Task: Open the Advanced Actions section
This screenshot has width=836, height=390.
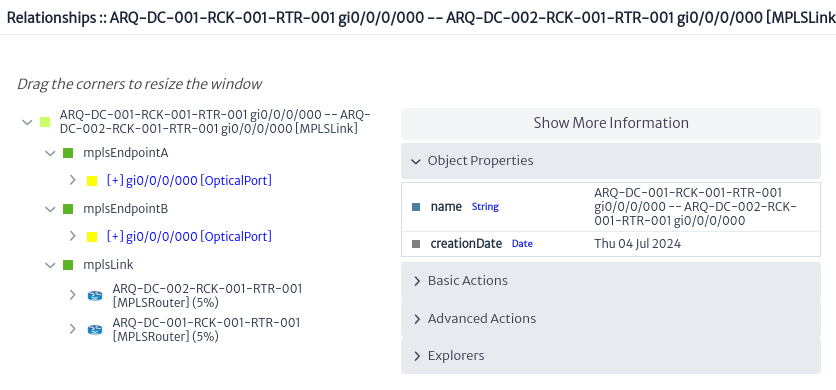Action: (611, 319)
